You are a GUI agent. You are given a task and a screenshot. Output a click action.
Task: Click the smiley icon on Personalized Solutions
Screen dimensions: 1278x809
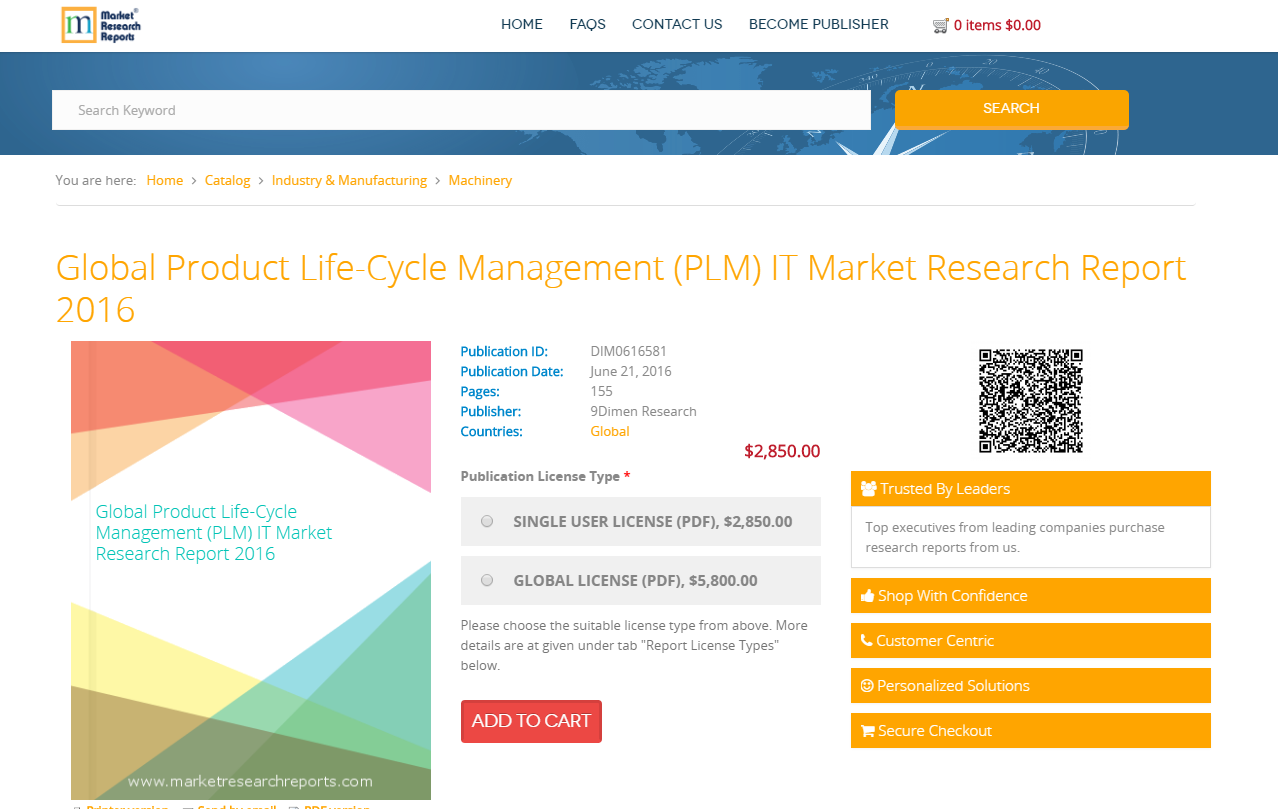(x=866, y=685)
